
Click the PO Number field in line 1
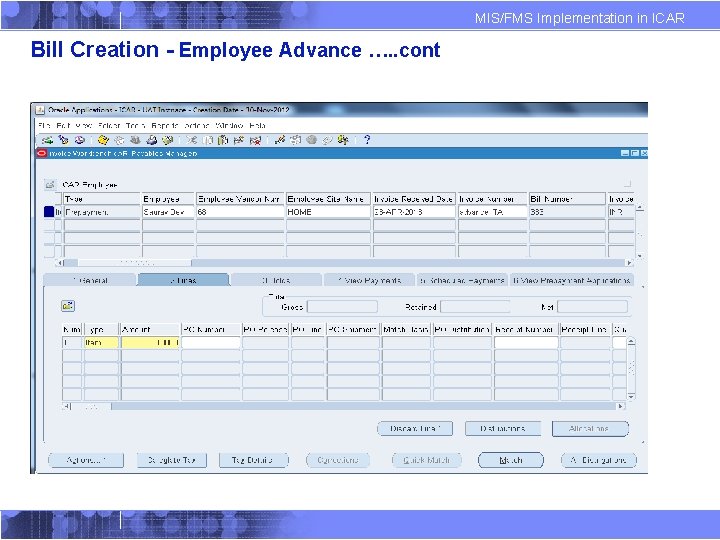(x=210, y=343)
